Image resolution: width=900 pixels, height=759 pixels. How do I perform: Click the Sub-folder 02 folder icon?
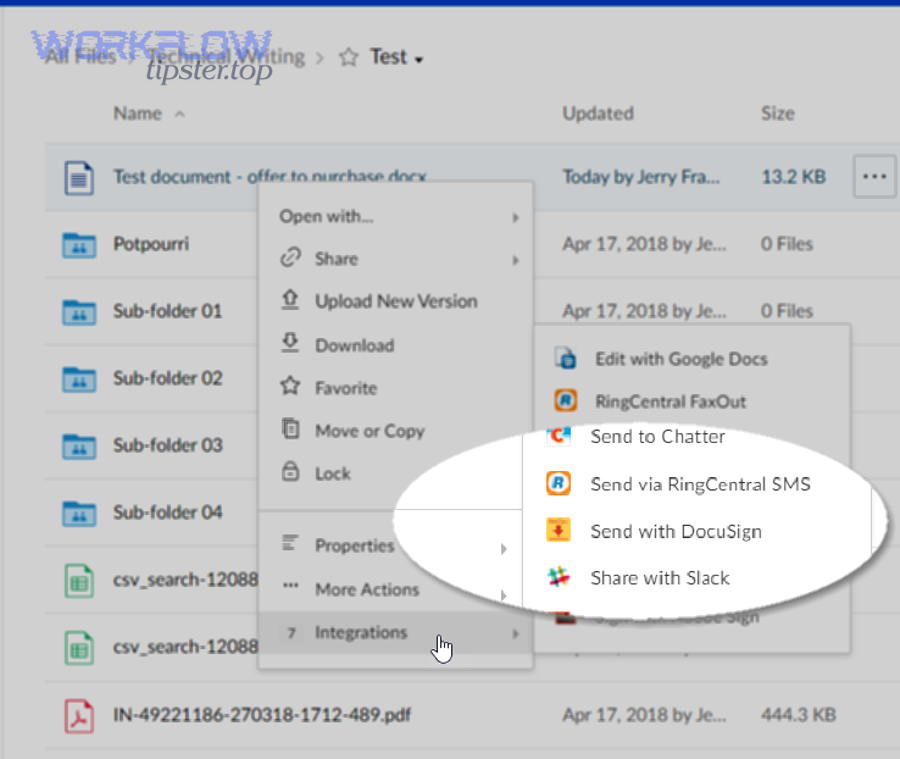[79, 380]
